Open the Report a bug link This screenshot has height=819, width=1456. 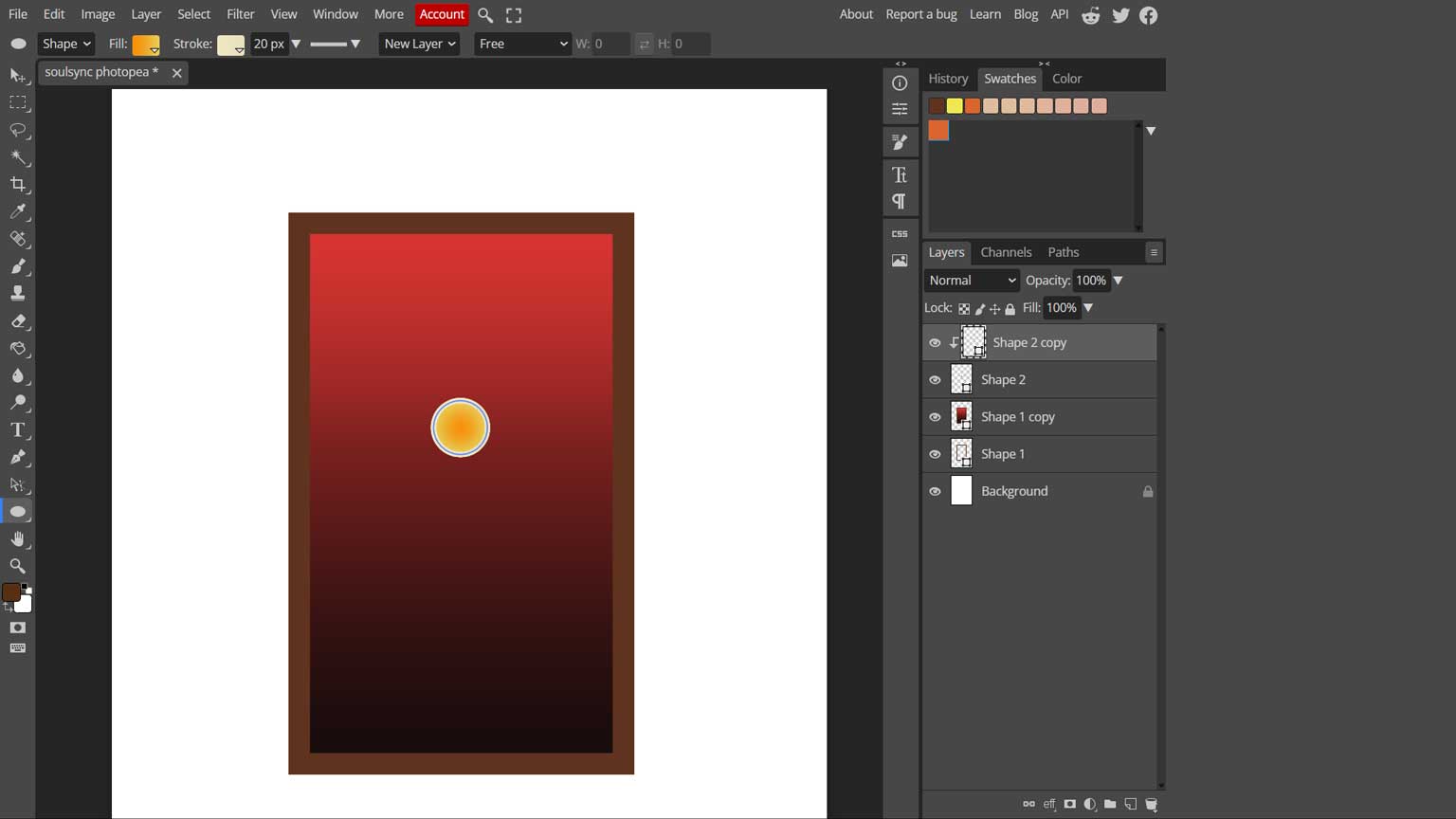click(920, 14)
